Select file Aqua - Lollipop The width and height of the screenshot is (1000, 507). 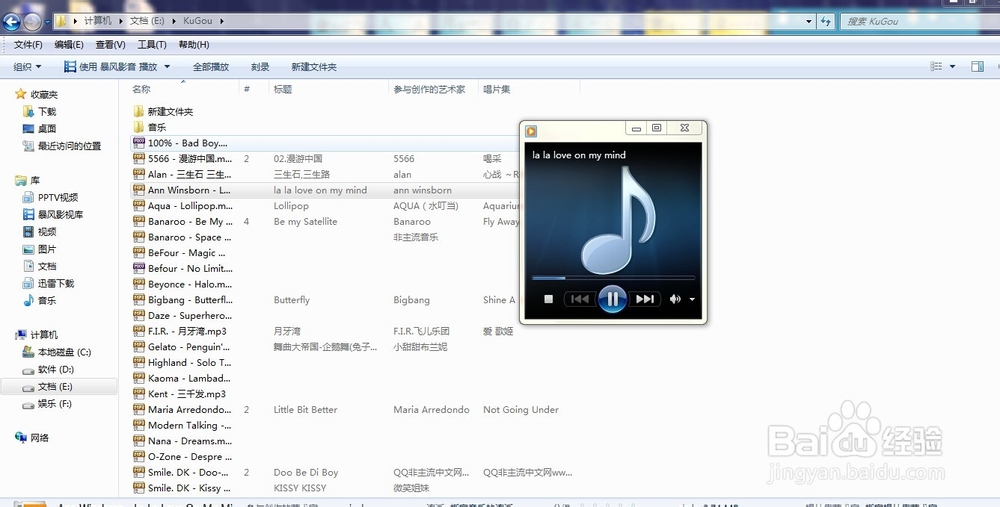click(x=190, y=206)
